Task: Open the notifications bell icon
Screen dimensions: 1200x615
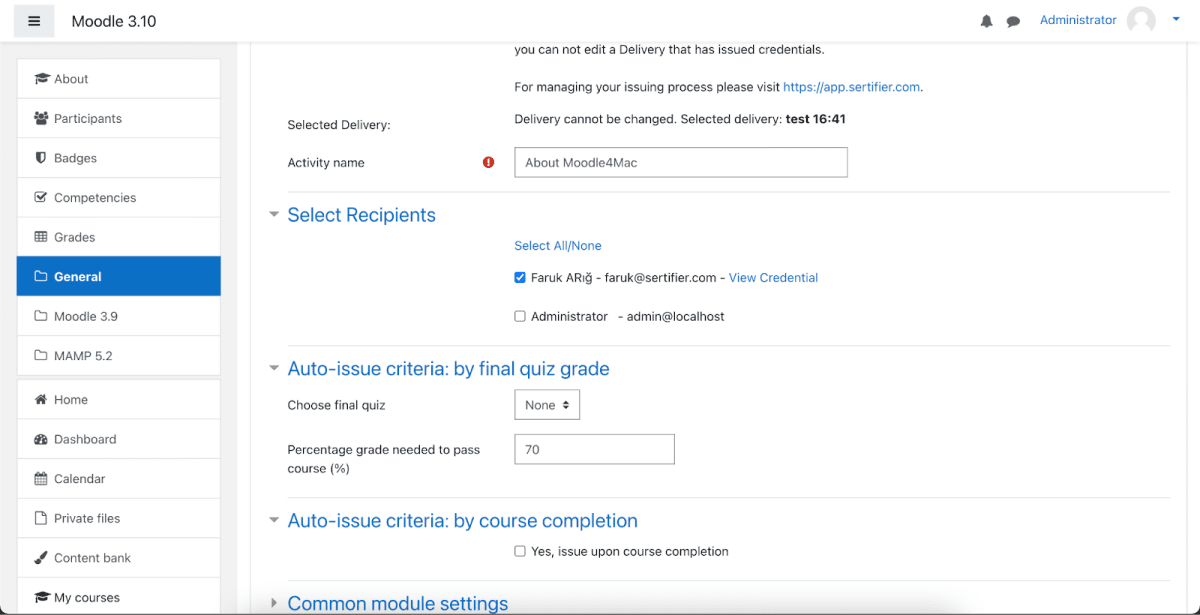Action: [x=987, y=21]
